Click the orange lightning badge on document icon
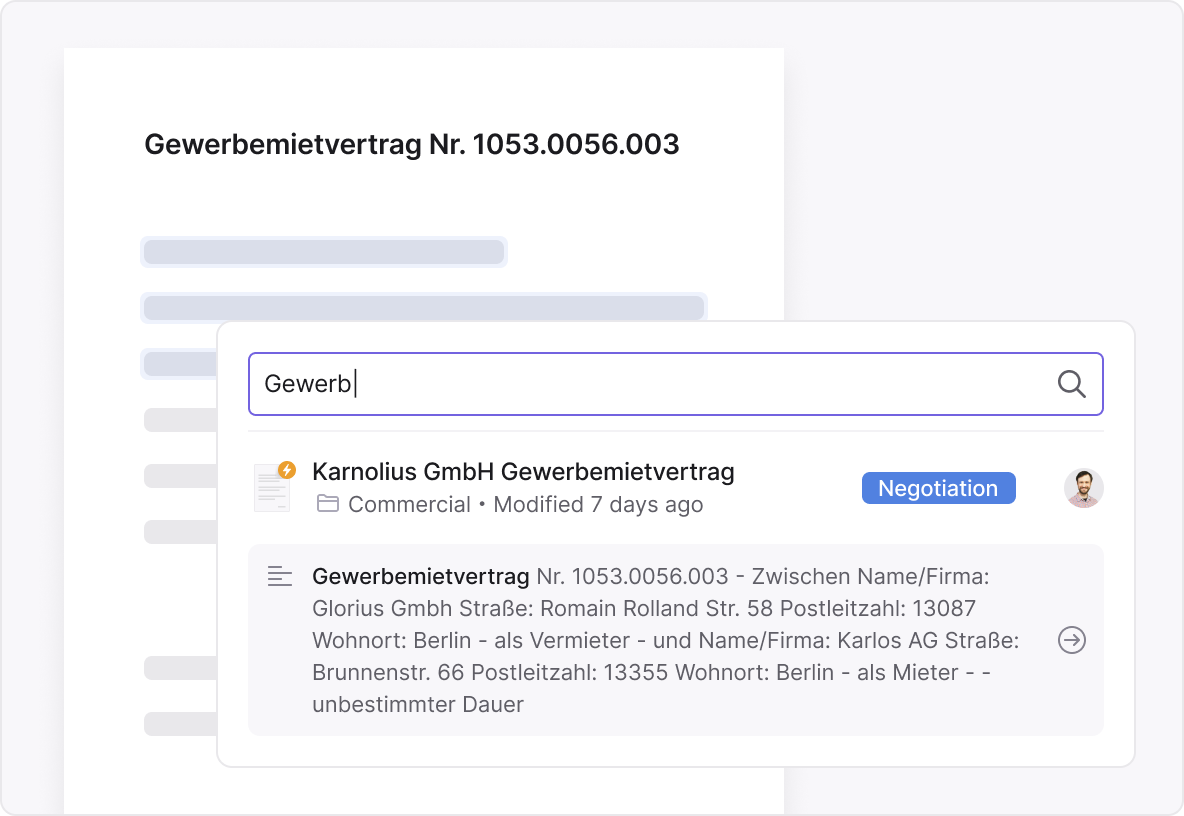1184x816 pixels. point(287,469)
